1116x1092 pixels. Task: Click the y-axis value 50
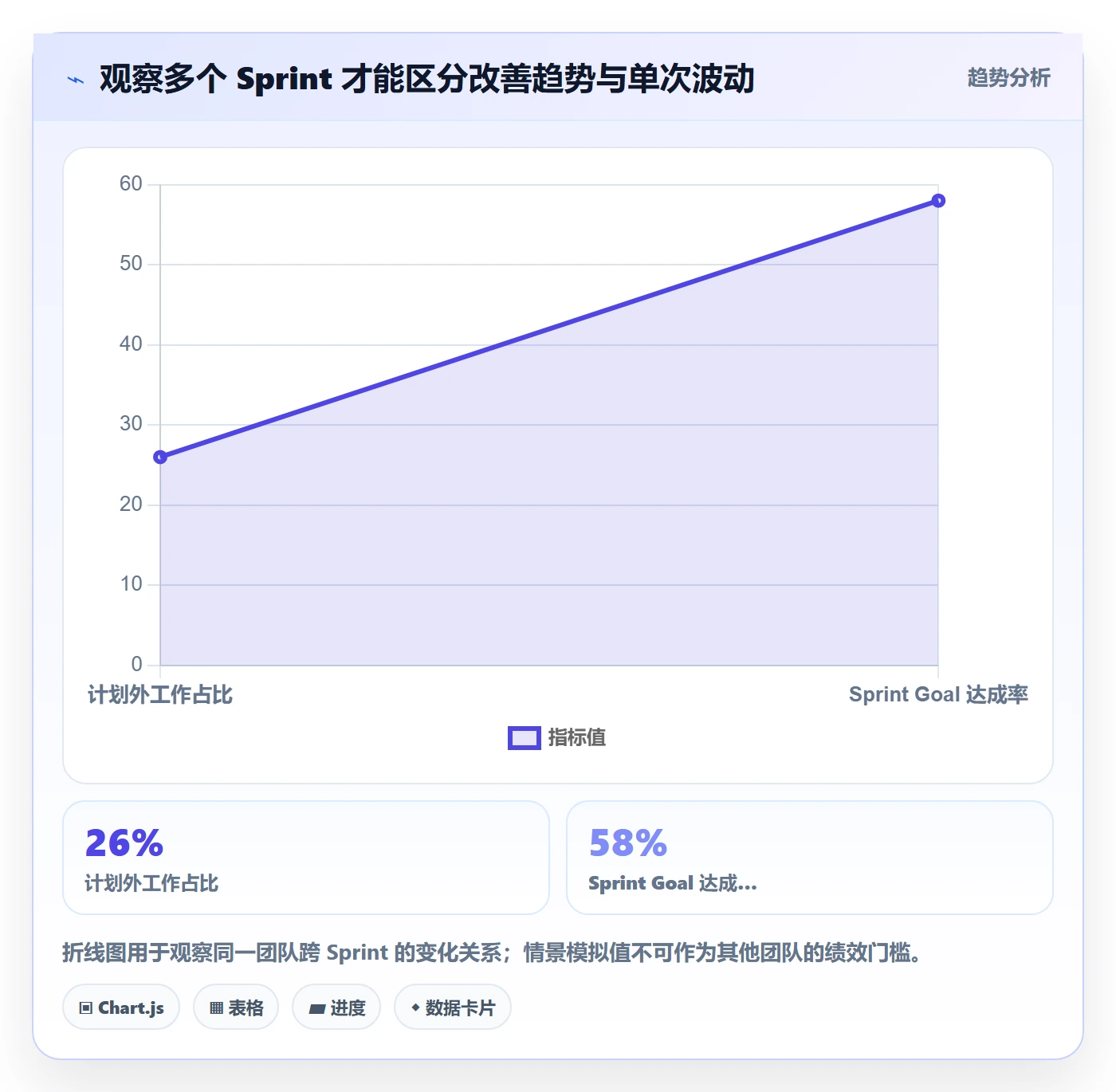(131, 264)
